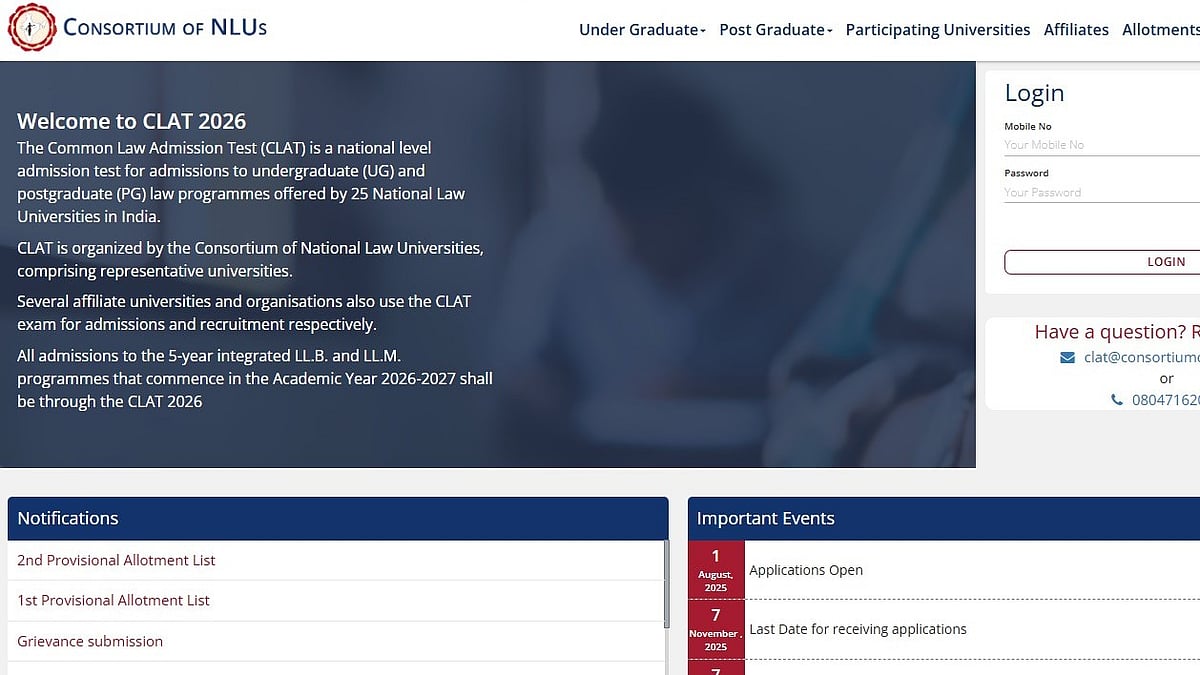Expand the Under Graduate caret arrow

coord(706,31)
